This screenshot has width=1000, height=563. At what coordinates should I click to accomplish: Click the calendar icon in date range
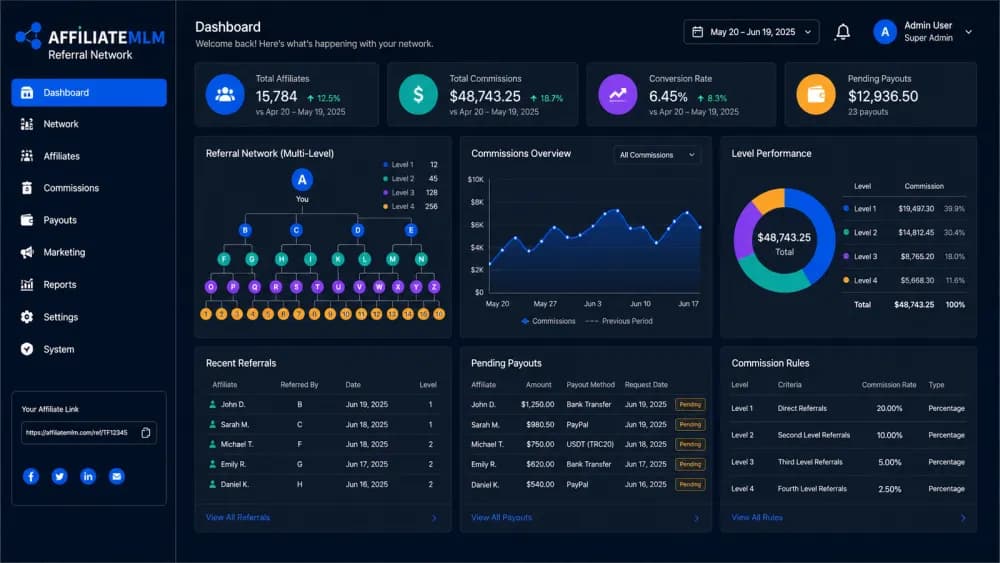[x=698, y=32]
